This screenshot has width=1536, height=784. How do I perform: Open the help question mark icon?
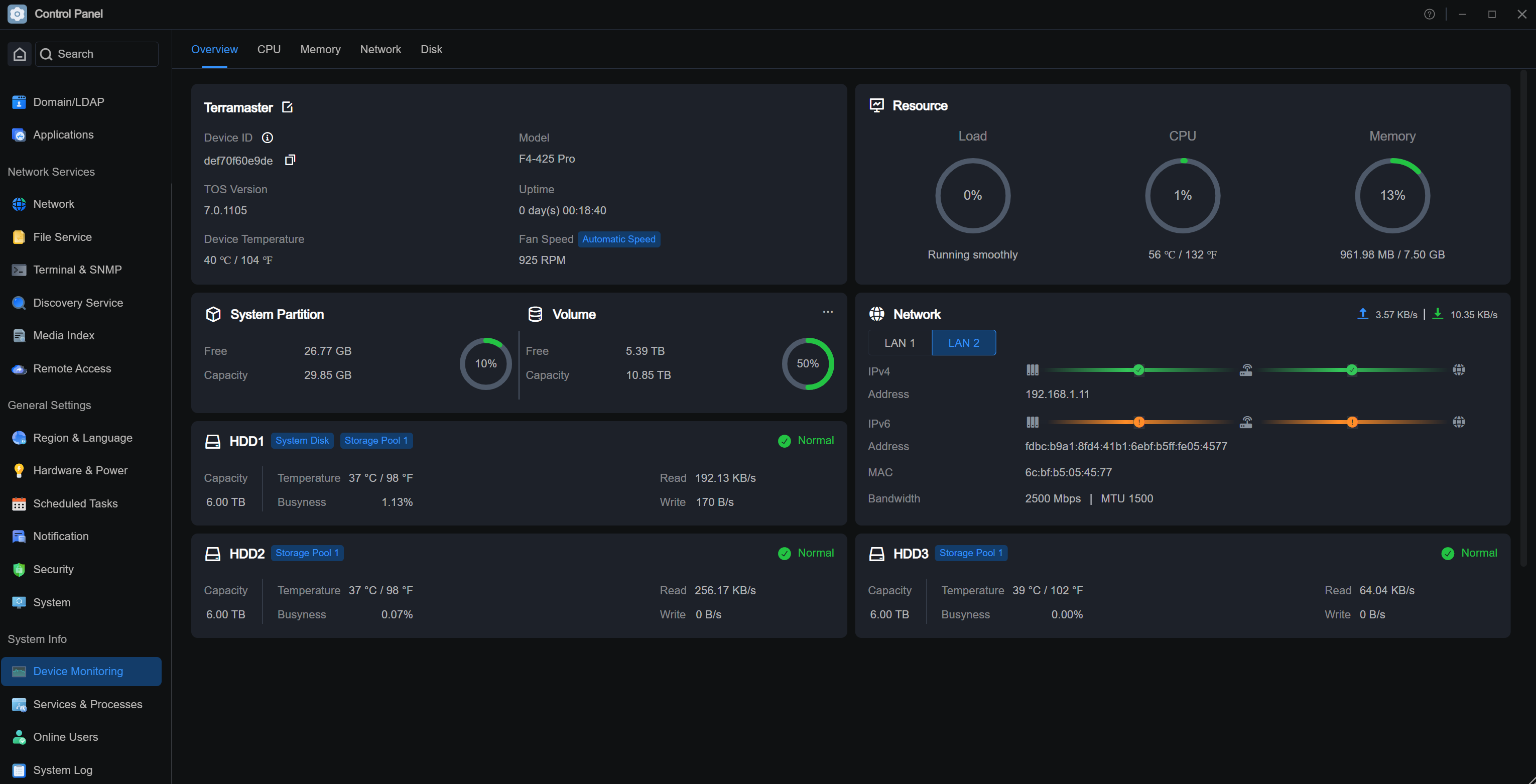tap(1429, 14)
